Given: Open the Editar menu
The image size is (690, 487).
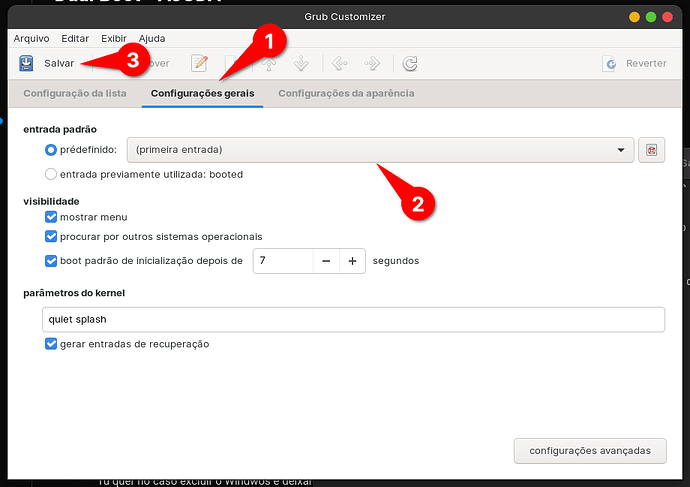Looking at the screenshot, I should 75,38.
